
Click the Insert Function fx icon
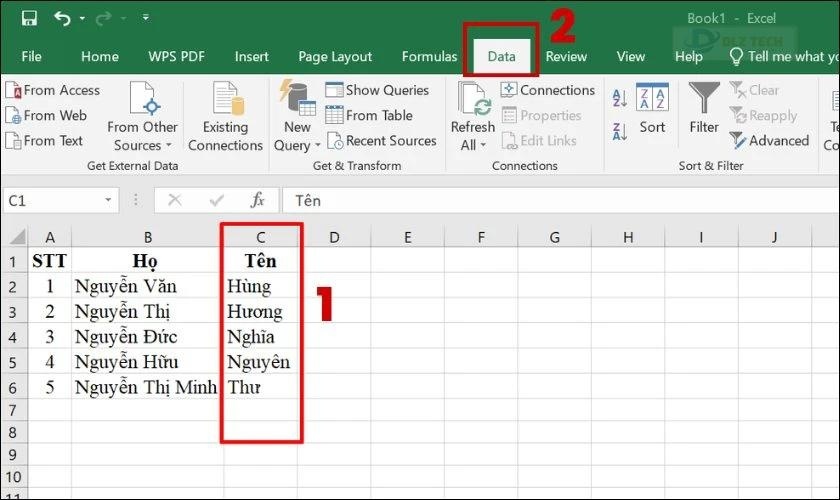click(257, 200)
